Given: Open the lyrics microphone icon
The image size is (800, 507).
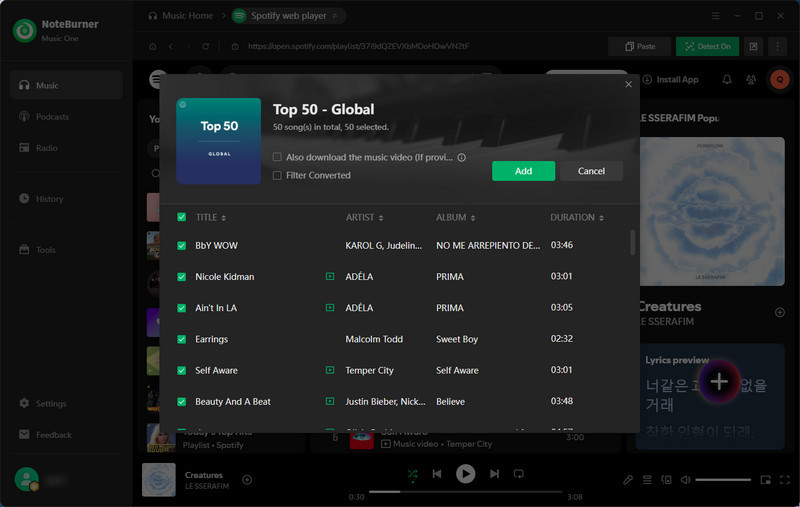Looking at the screenshot, I should pos(628,480).
